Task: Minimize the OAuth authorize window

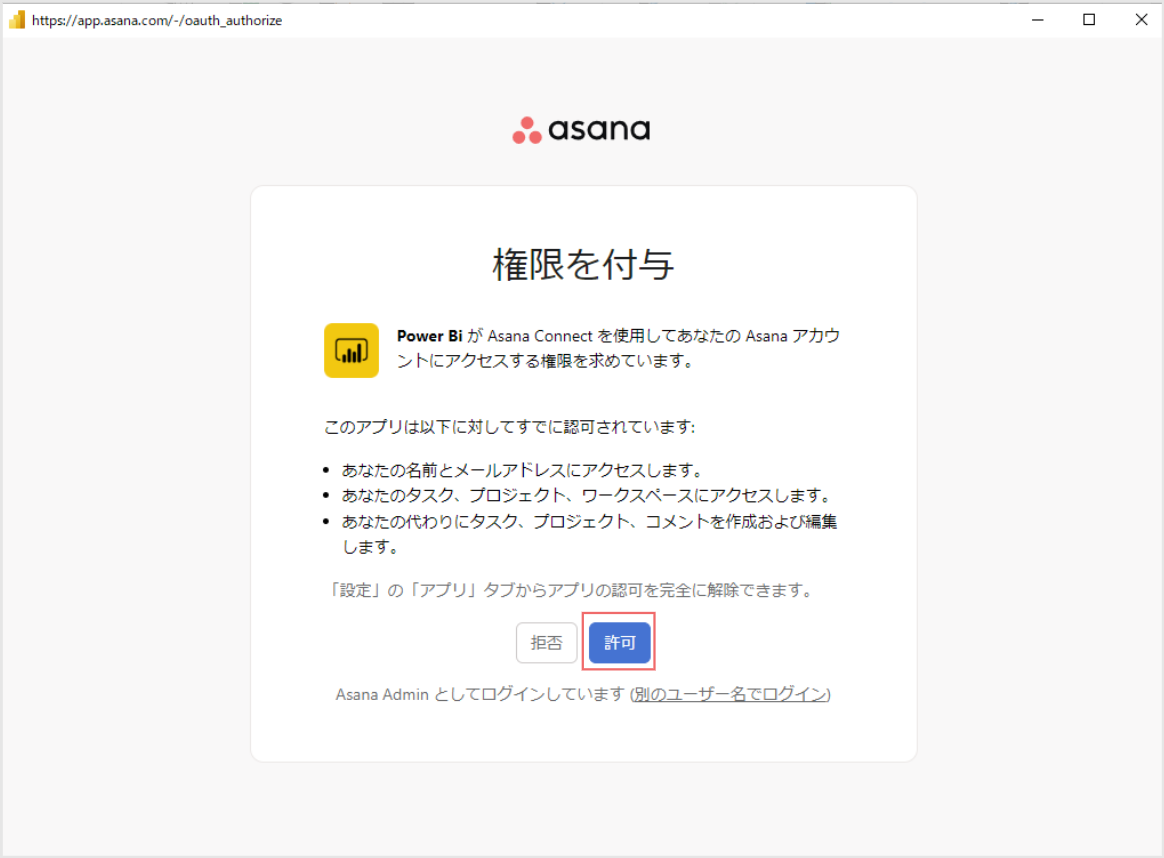Action: pyautogui.click(x=1038, y=20)
